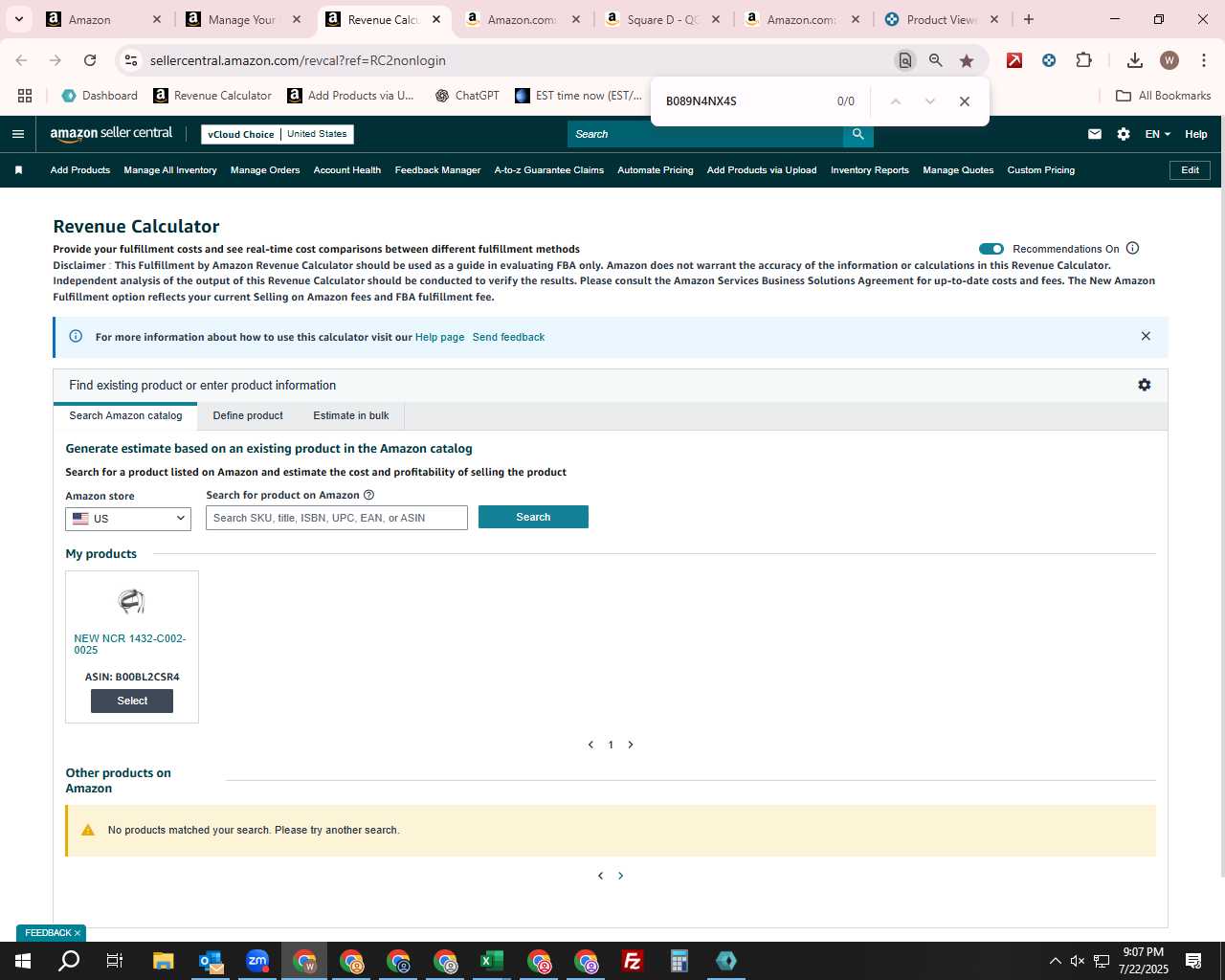Click the info icon beside Recommendations On
Viewport: 1225px width, 980px height.
[x=1133, y=248]
